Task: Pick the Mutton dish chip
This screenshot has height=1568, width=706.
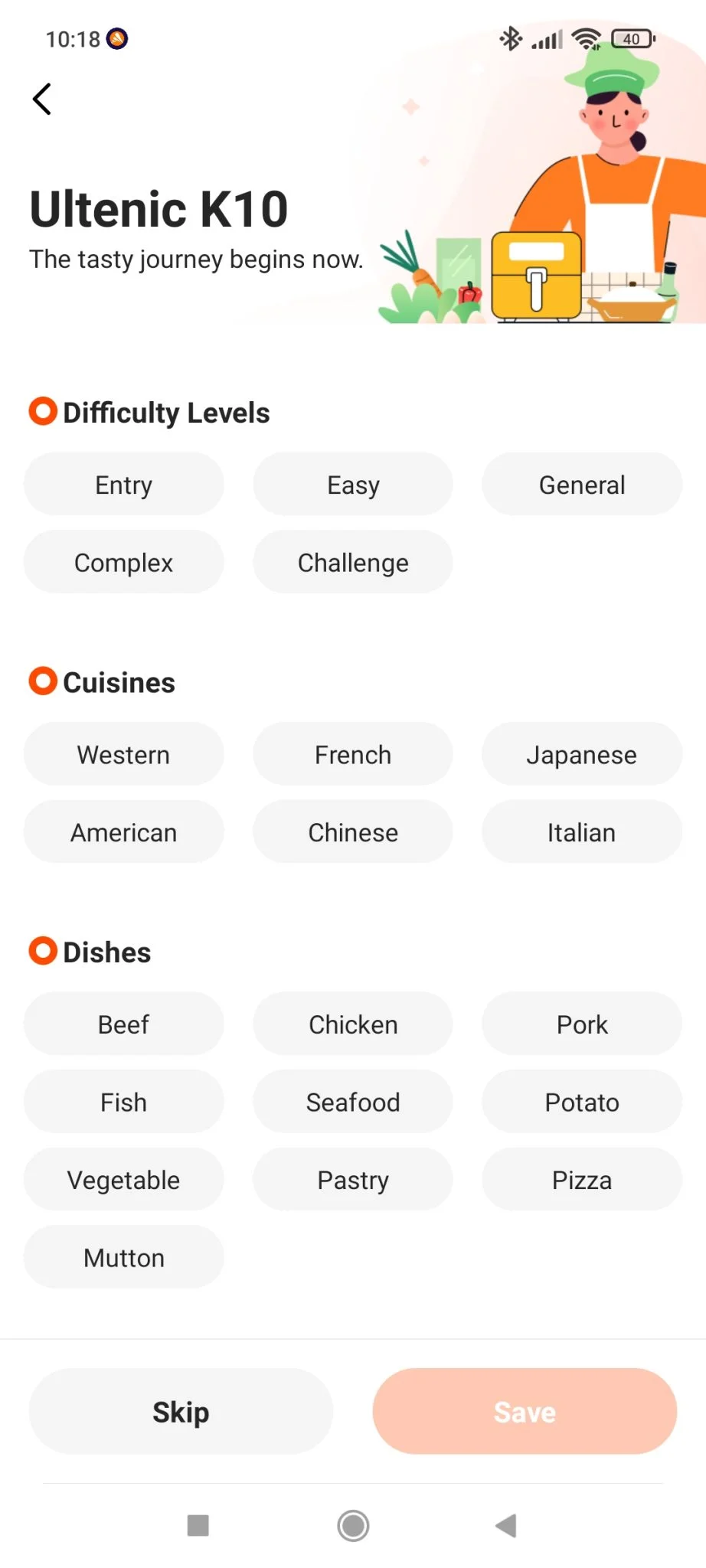Action: pyautogui.click(x=123, y=1258)
